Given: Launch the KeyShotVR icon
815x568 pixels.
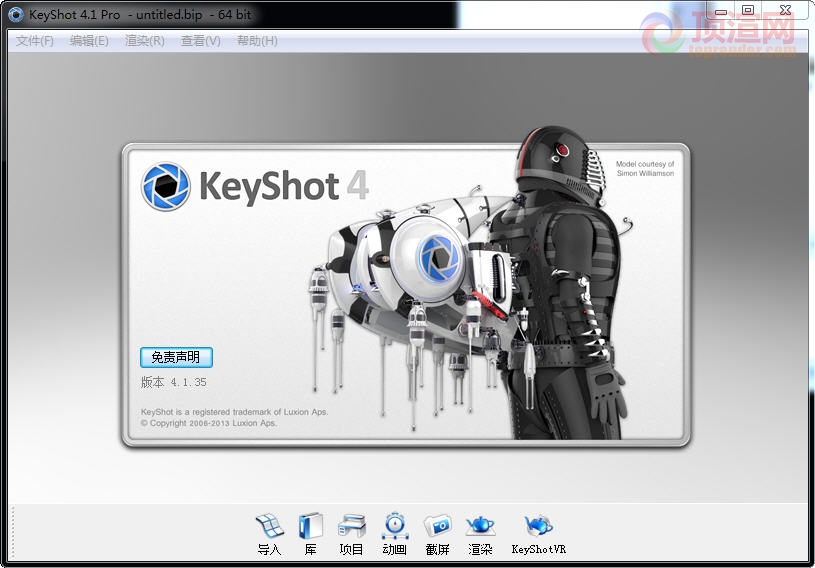Looking at the screenshot, I should point(538,534).
